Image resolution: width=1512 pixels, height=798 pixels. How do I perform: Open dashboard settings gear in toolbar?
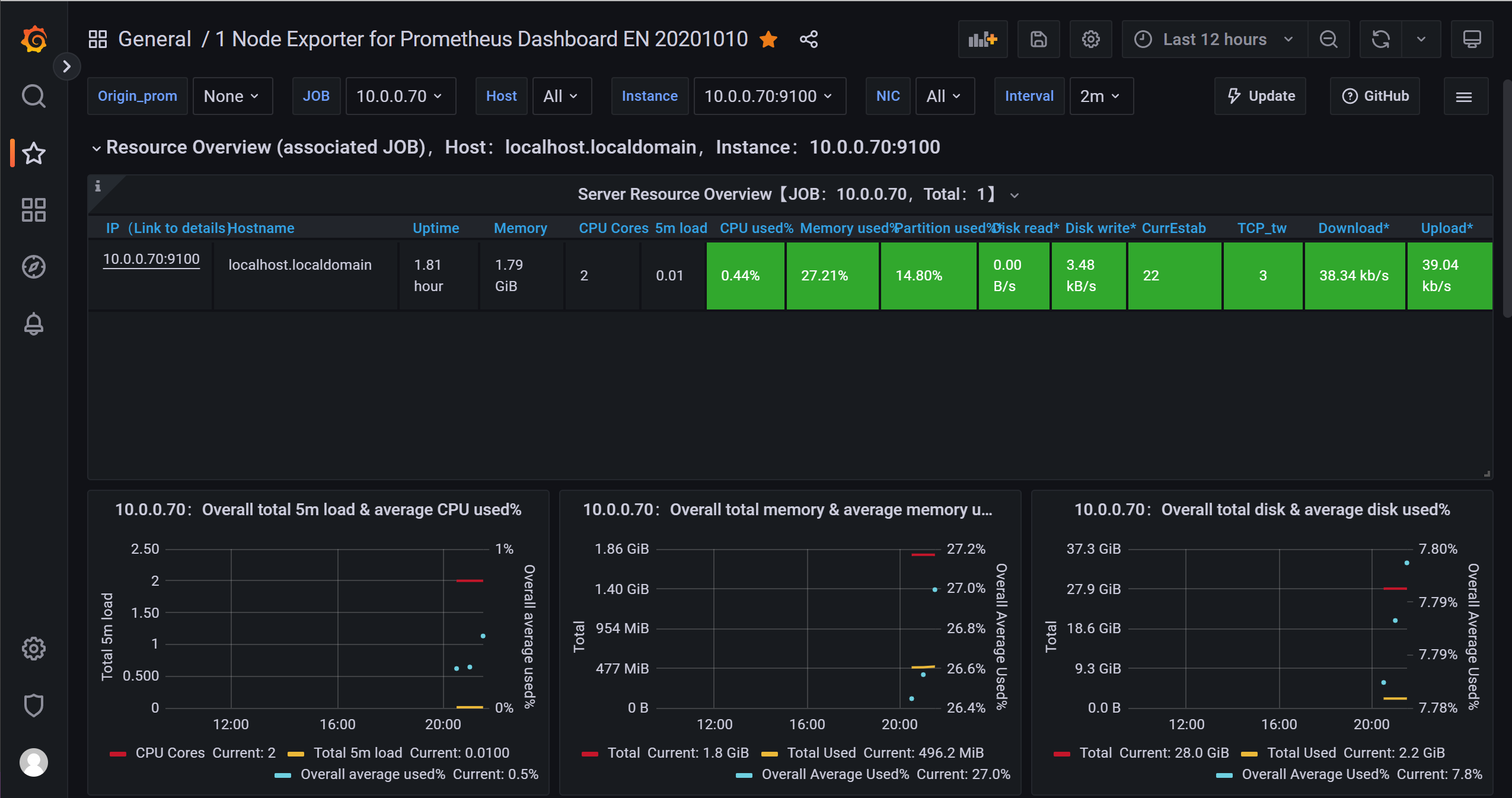pyautogui.click(x=1090, y=39)
